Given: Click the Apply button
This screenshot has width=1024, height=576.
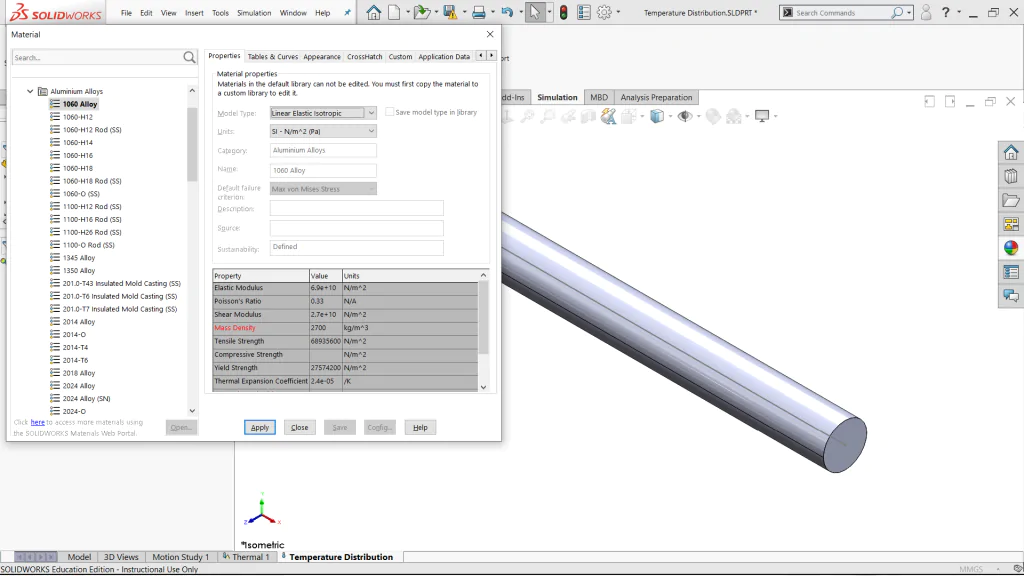Looking at the screenshot, I should tap(260, 428).
